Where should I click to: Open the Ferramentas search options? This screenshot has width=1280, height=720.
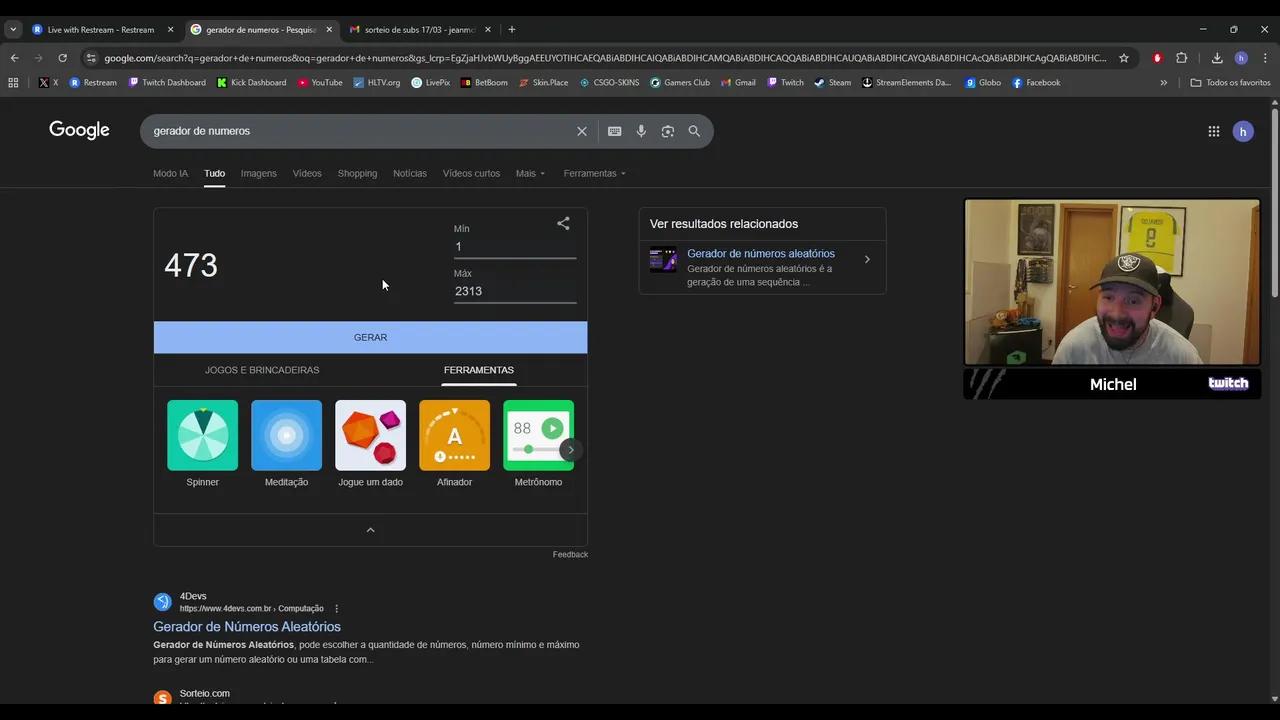[x=594, y=173]
